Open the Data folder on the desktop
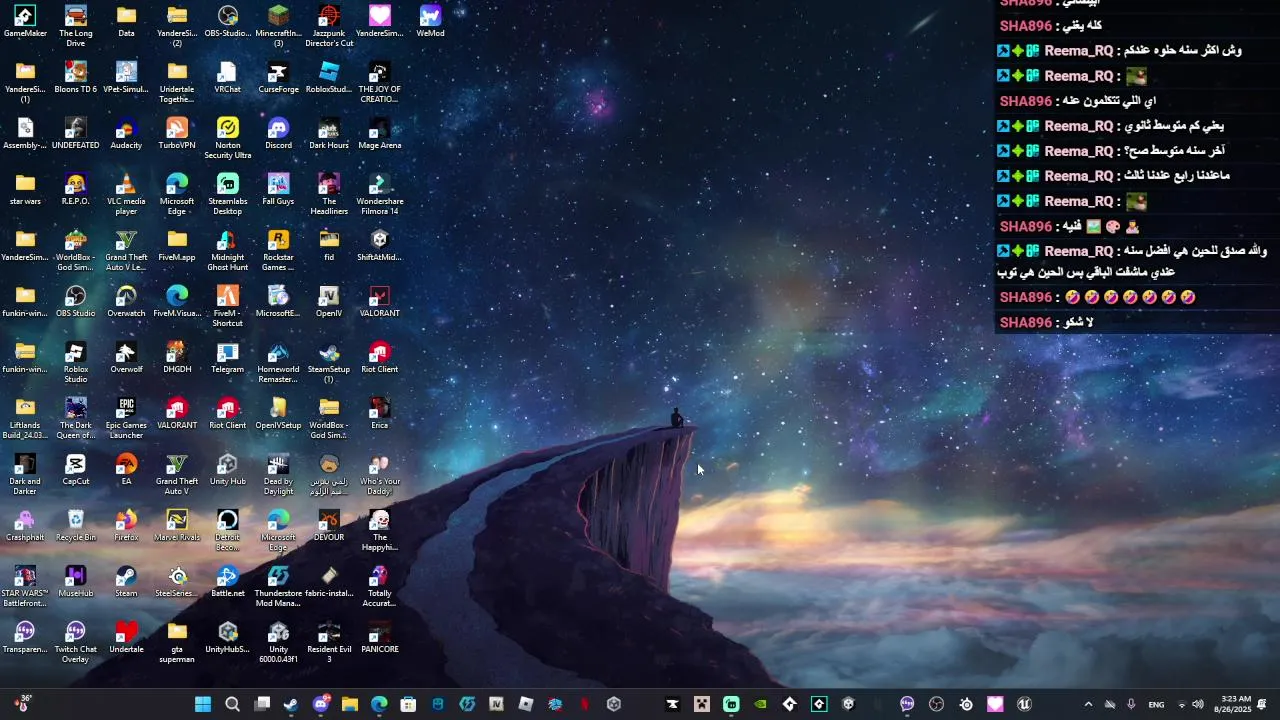The image size is (1280, 720). click(126, 22)
